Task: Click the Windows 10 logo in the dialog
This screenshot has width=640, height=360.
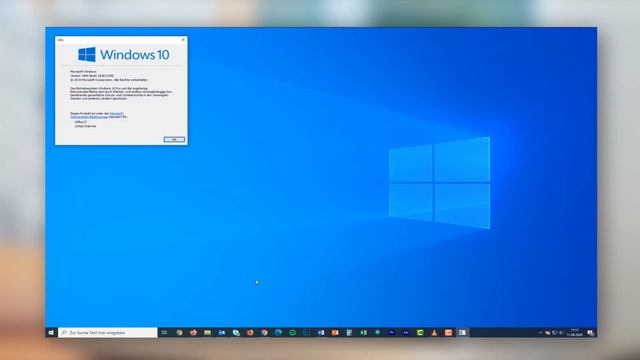Action: pyautogui.click(x=124, y=55)
